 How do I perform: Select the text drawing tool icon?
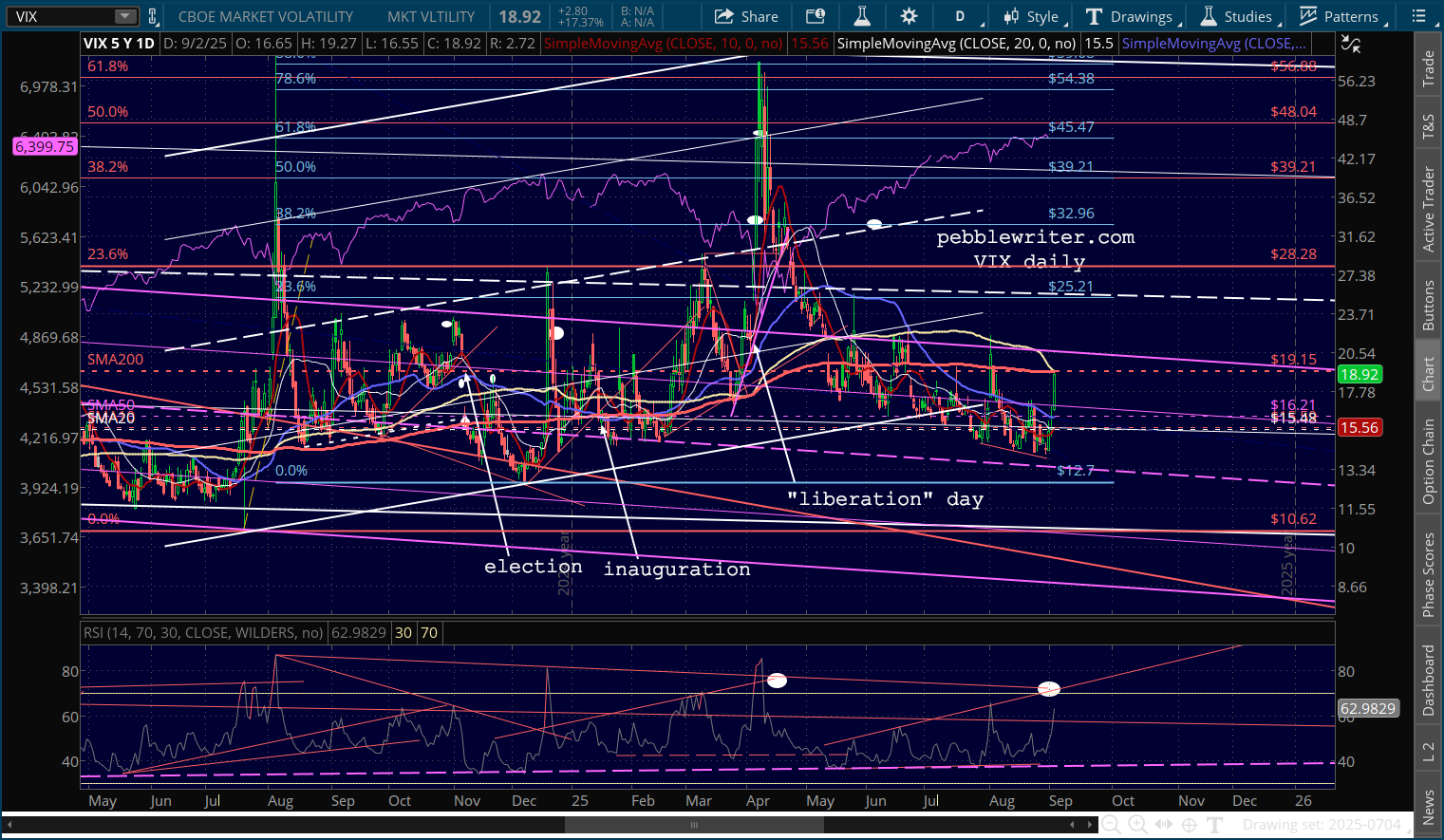[x=1214, y=825]
